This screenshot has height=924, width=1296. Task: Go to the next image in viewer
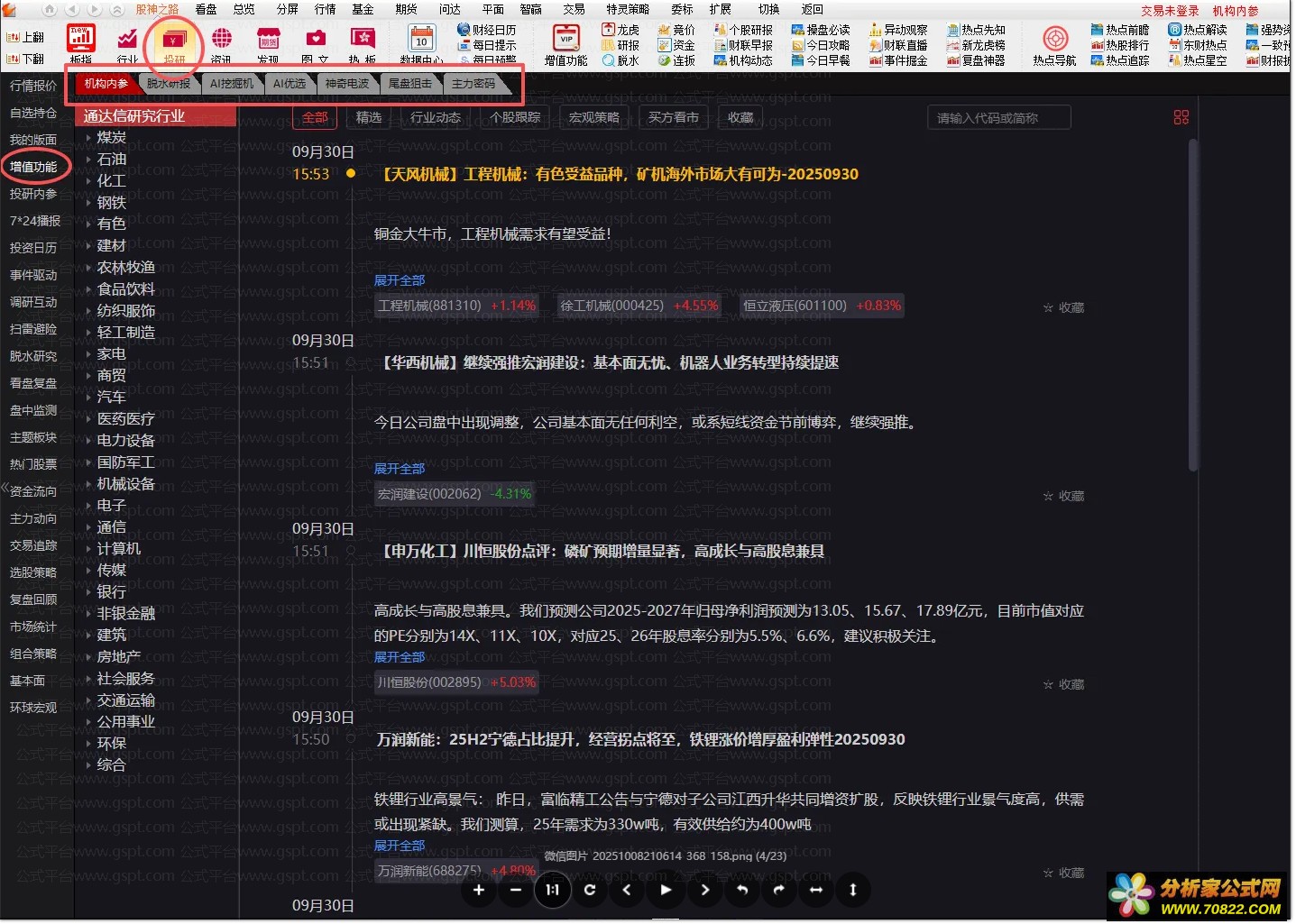point(704,890)
